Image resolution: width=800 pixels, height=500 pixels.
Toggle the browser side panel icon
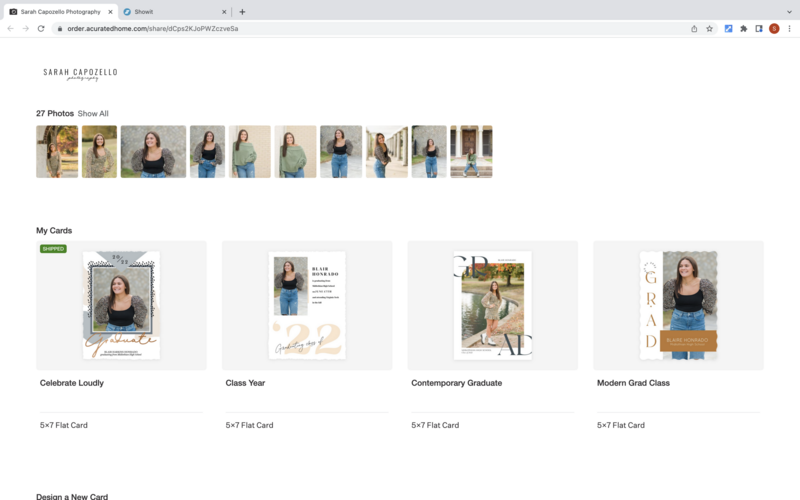click(759, 28)
